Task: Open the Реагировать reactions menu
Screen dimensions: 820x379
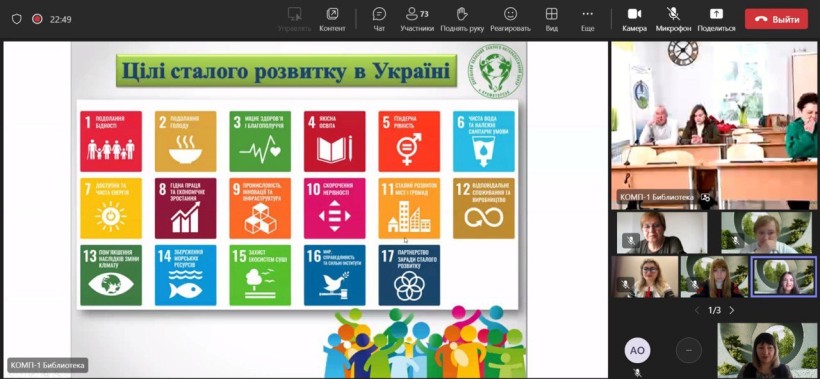Action: (510, 19)
